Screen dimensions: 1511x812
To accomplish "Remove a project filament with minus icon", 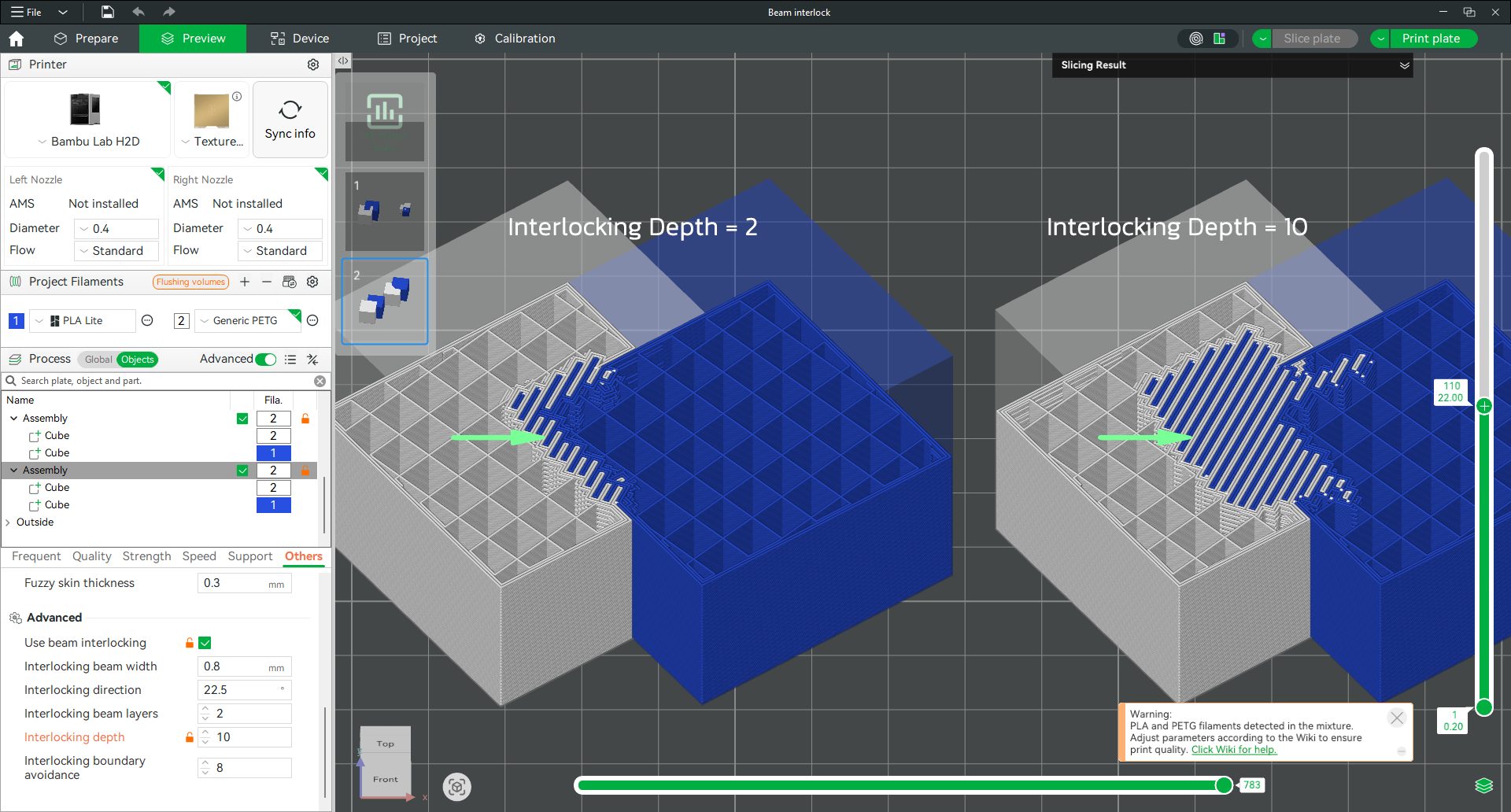I will coord(267,282).
